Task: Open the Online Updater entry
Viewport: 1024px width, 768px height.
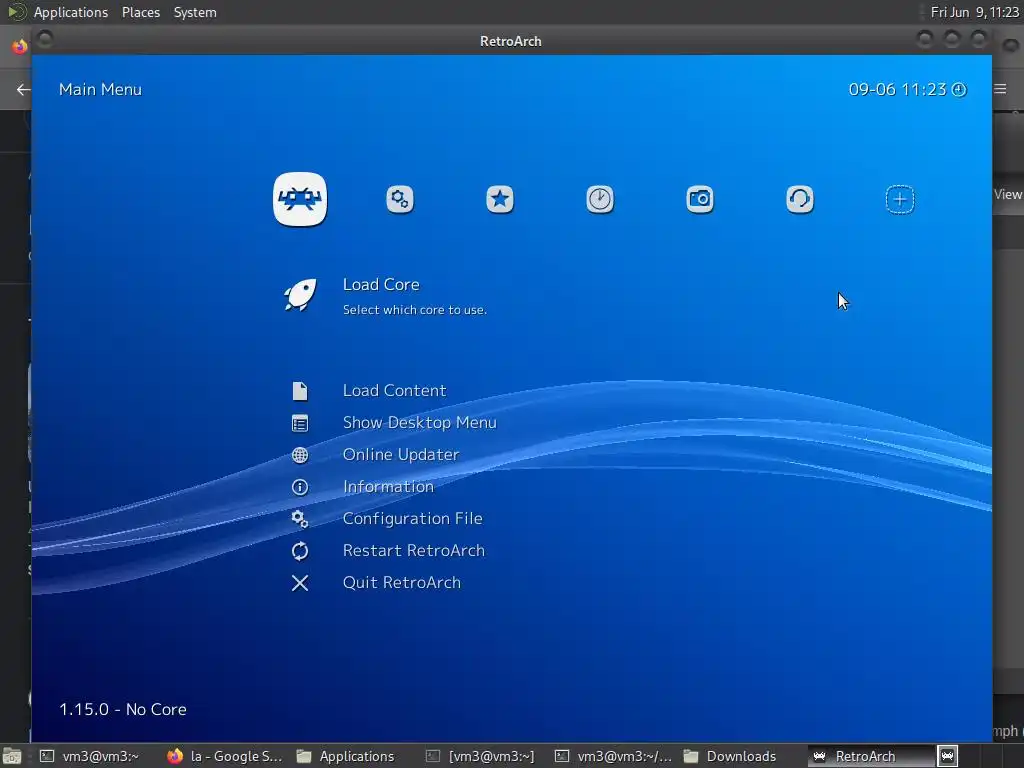Action: coord(401,455)
